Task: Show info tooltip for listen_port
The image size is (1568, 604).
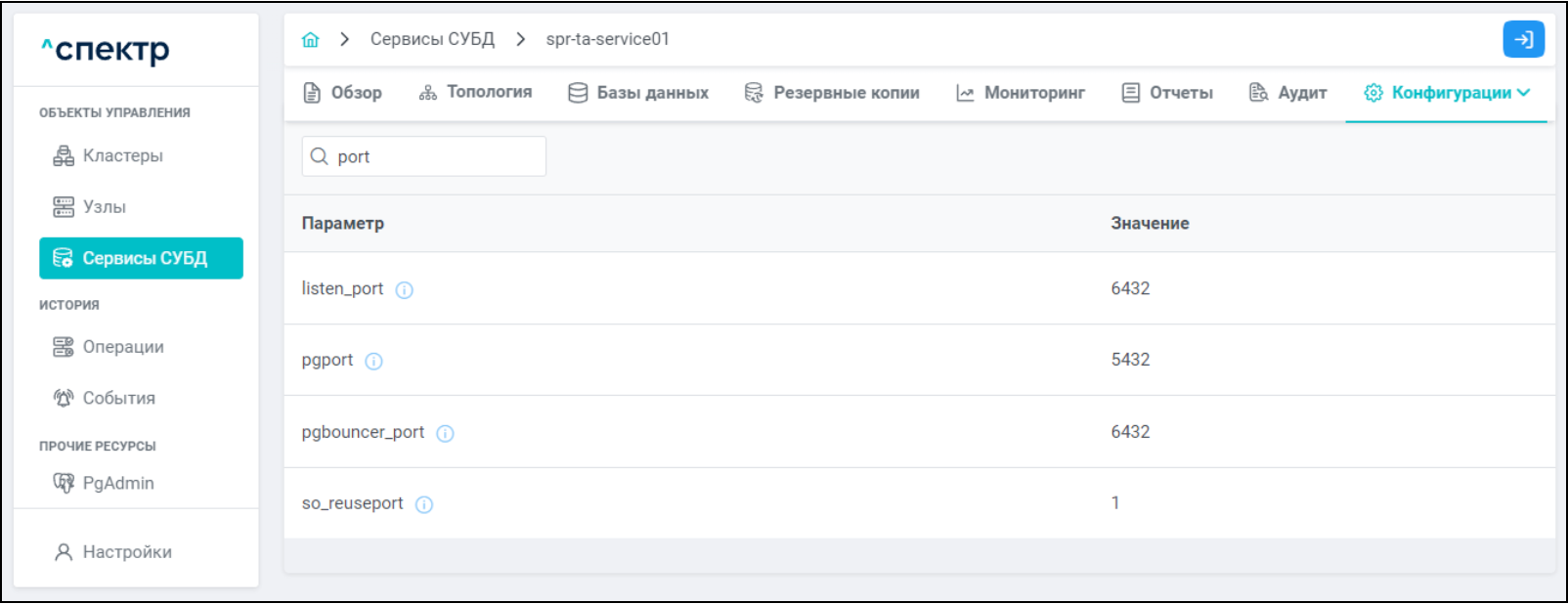Action: click(x=405, y=290)
